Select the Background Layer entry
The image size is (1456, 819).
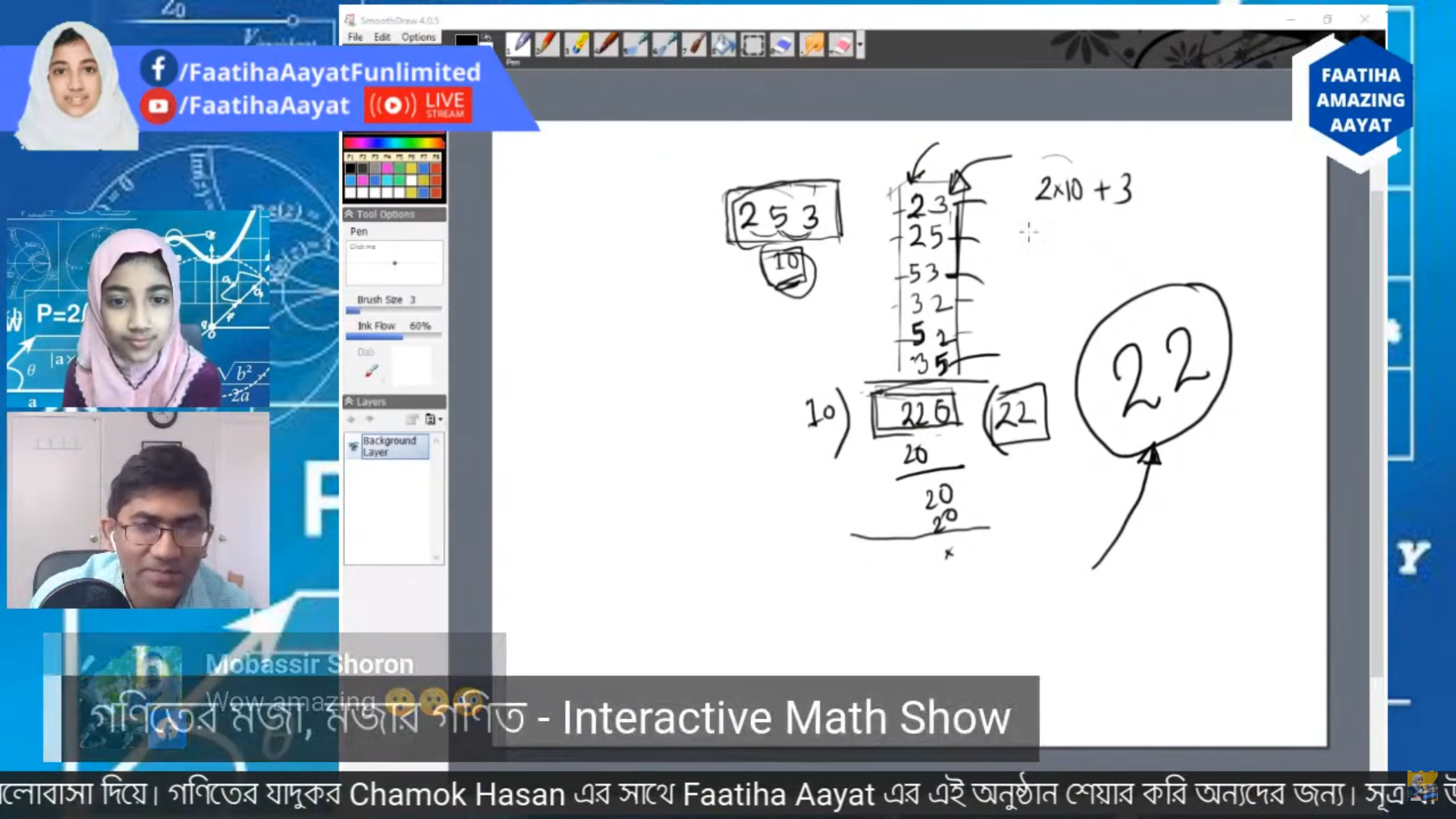click(x=395, y=446)
